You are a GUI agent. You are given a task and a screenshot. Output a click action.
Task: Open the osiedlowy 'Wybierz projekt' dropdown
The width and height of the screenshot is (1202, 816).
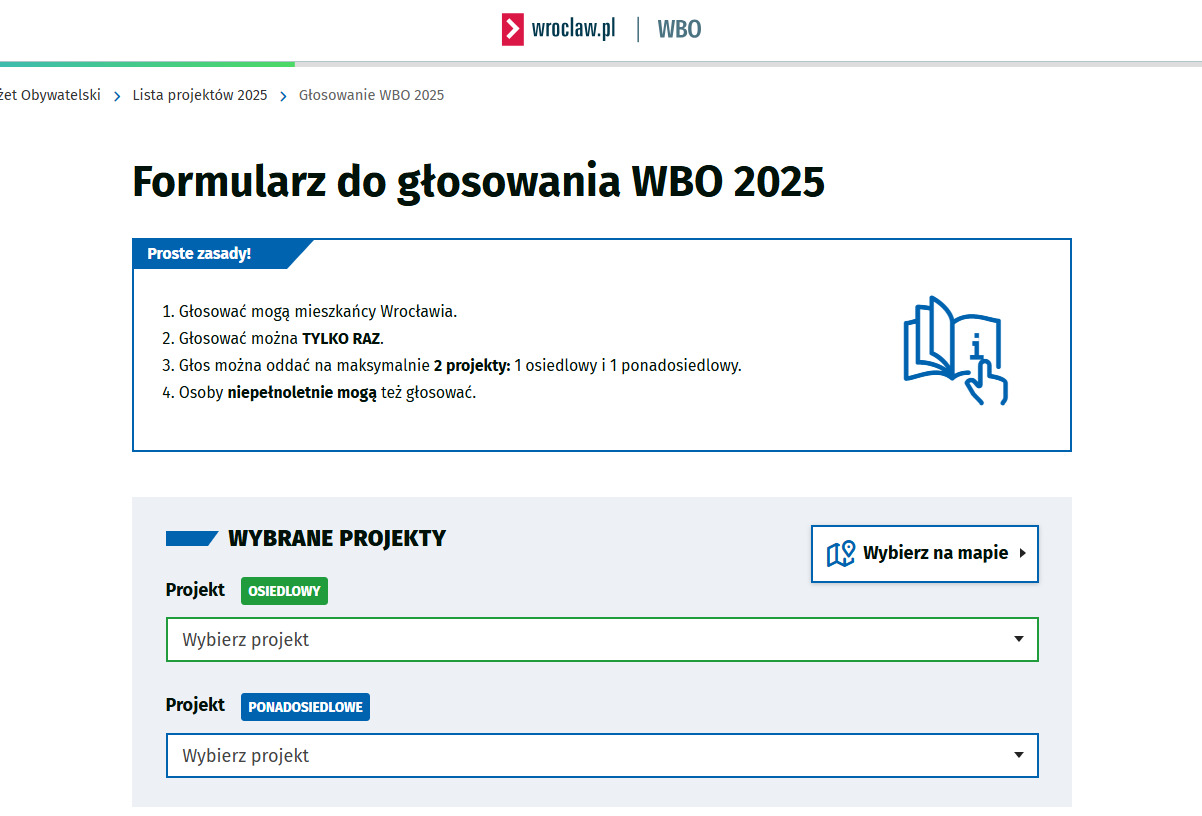click(x=590, y=640)
